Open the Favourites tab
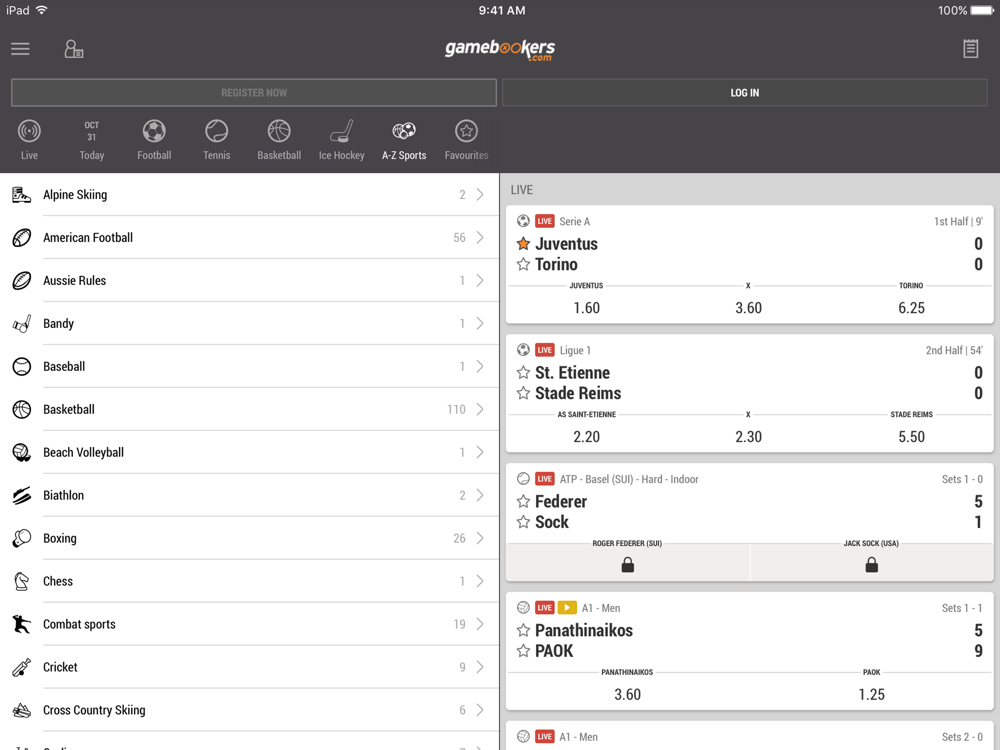 tap(467, 140)
